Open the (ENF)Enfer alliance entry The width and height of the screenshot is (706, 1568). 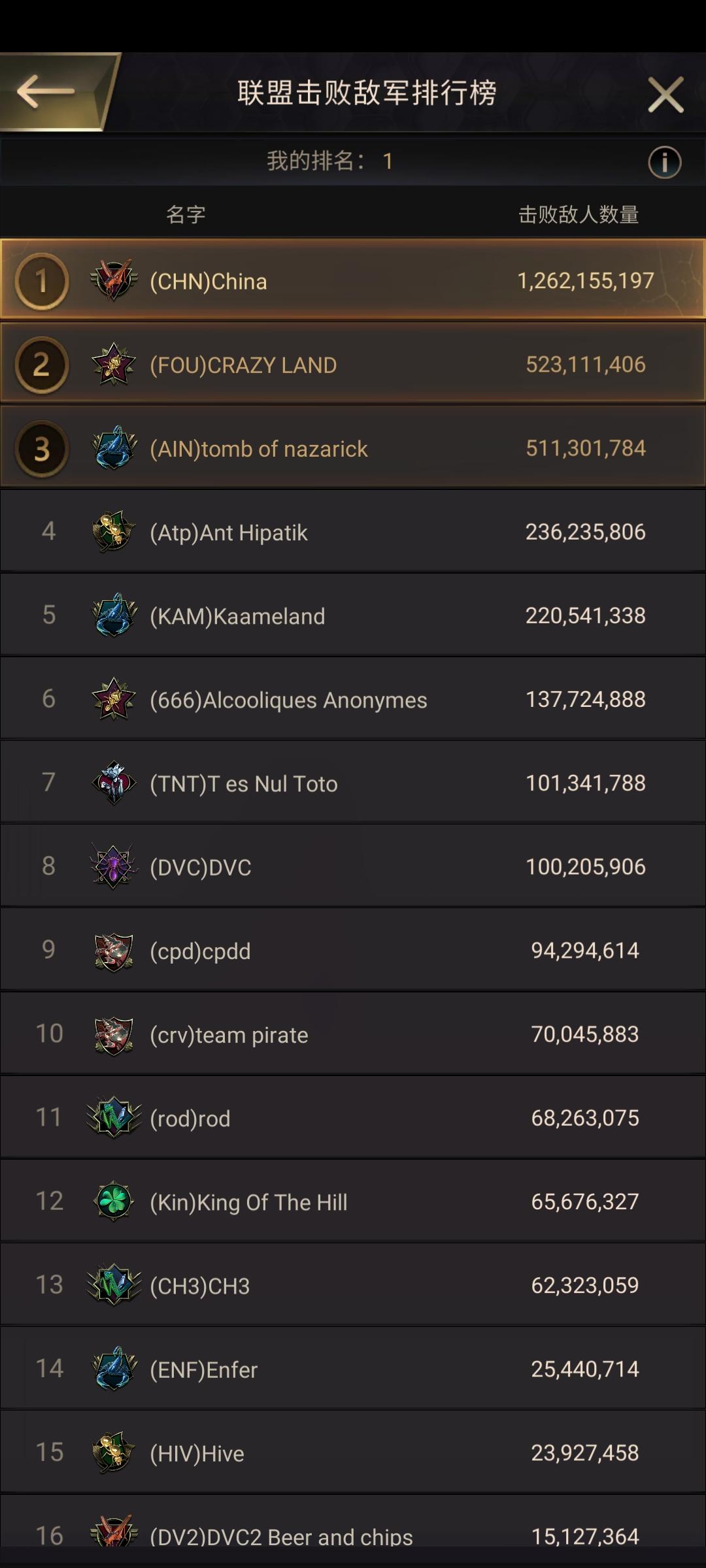(x=353, y=1368)
